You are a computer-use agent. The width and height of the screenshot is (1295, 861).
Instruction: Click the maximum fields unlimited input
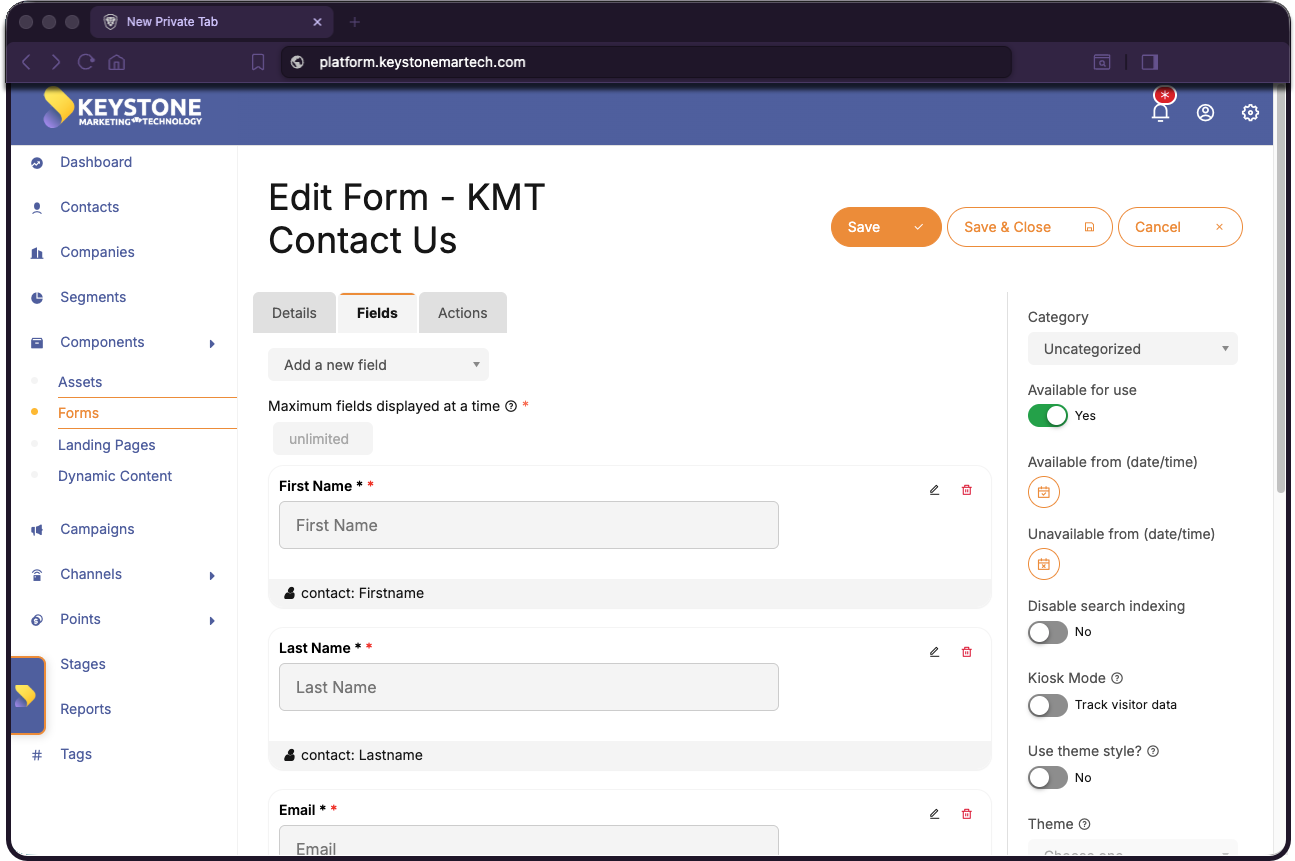[322, 439]
